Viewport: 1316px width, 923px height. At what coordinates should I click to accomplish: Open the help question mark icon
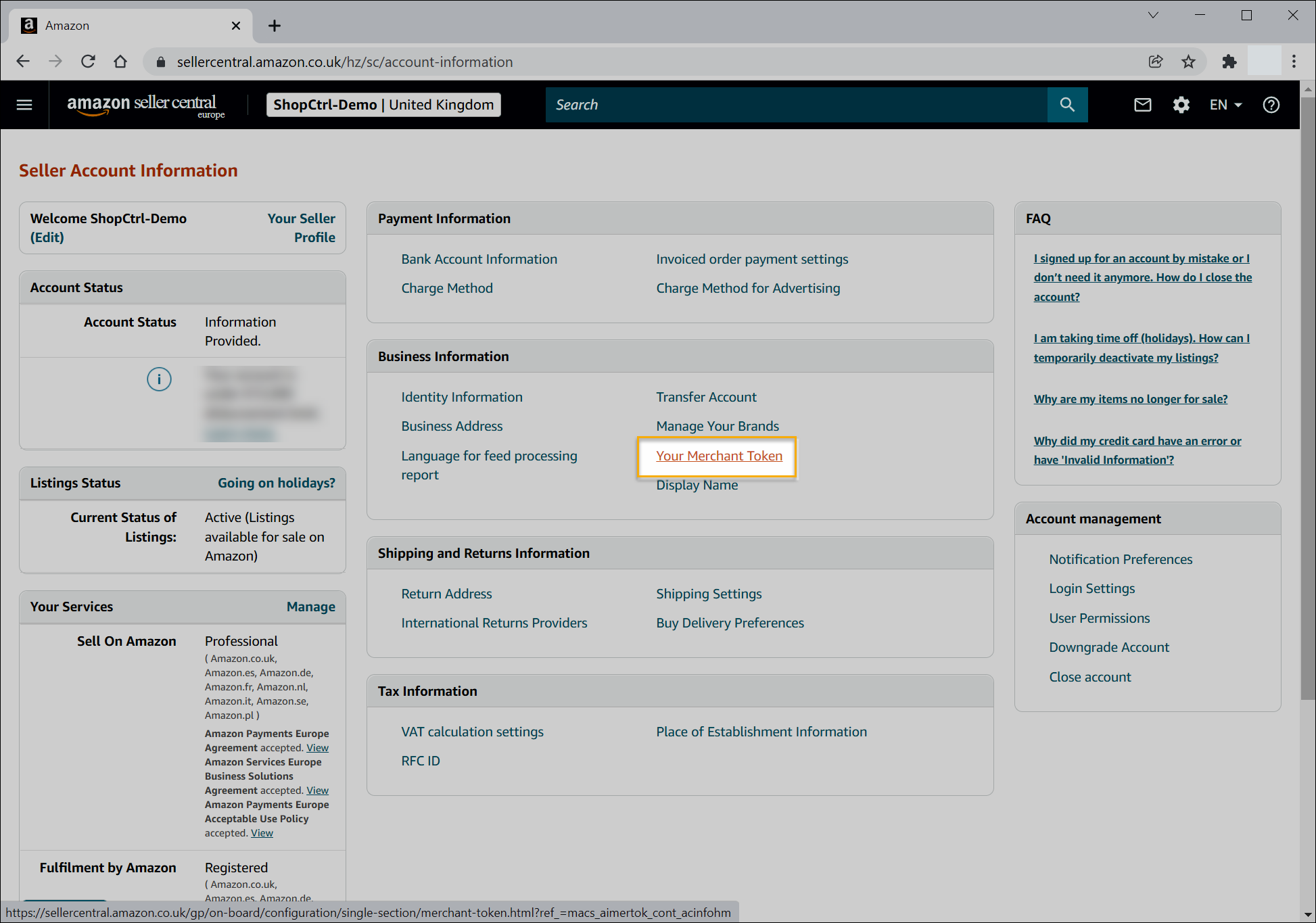(1271, 105)
